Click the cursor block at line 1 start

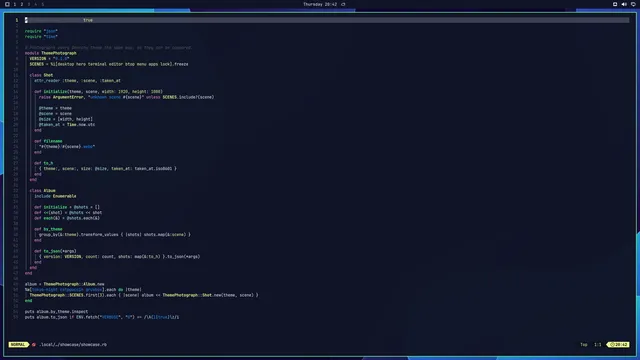pyautogui.click(x=26, y=20)
